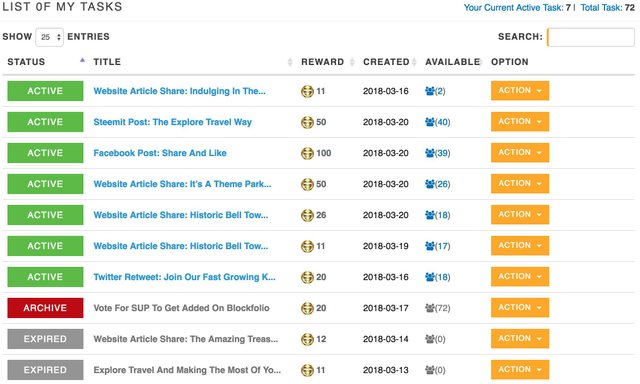
Task: Click EXPIRED badge of Amazing Treas... row
Action: tap(45, 339)
